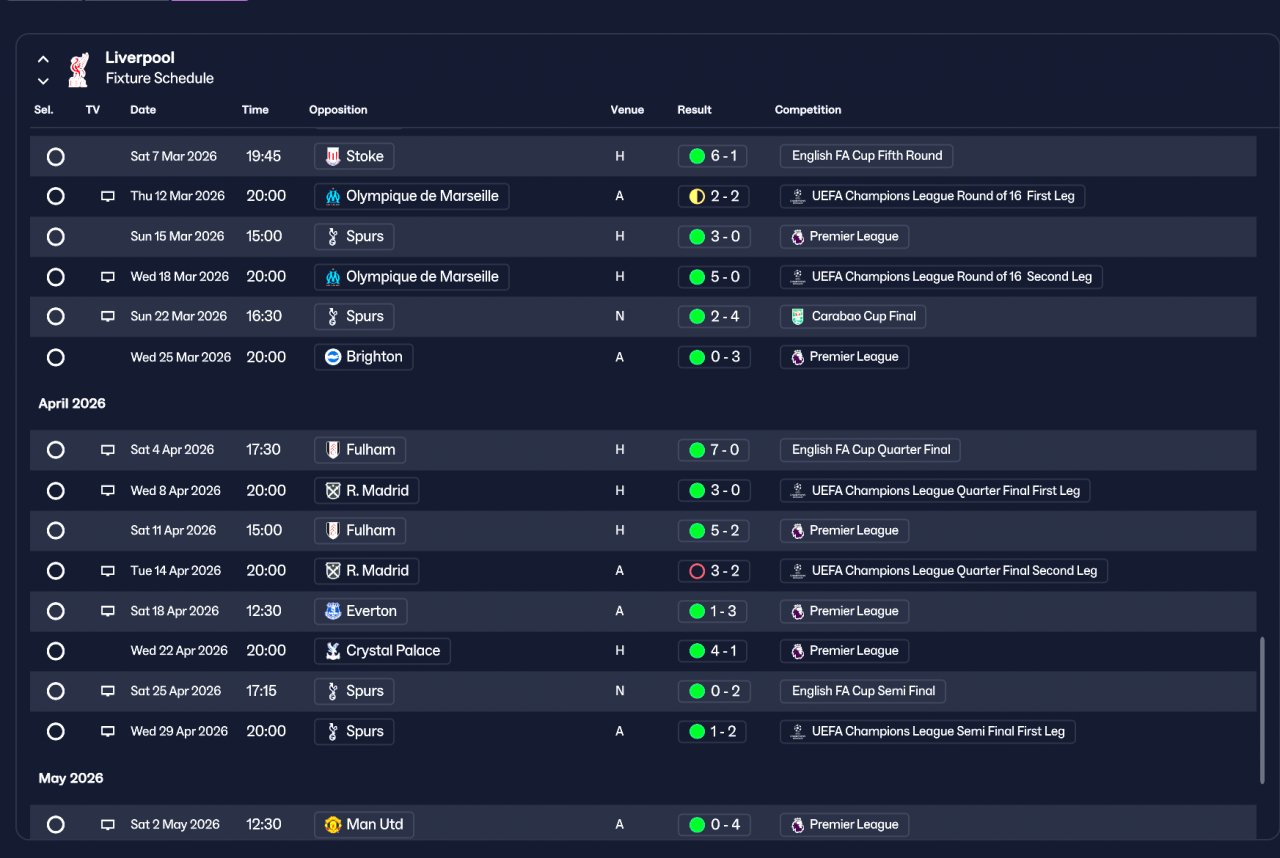The width and height of the screenshot is (1280, 858).
Task: Open the 5 - 0 Marseille result
Action: (x=713, y=277)
